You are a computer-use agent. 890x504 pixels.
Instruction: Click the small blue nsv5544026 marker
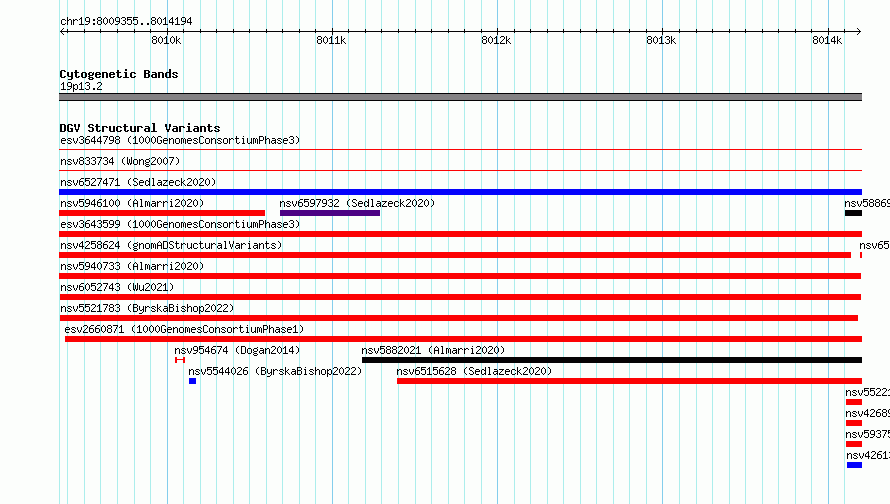192,381
